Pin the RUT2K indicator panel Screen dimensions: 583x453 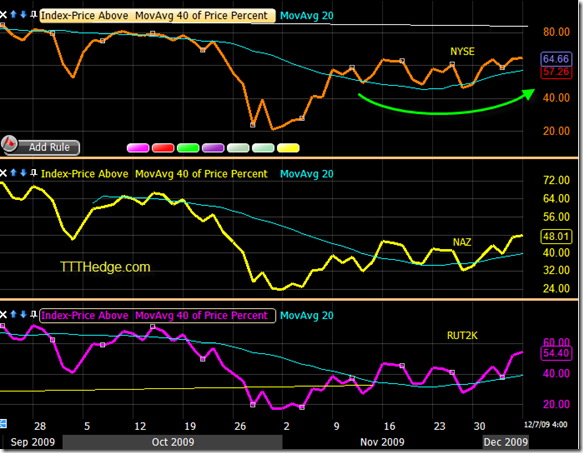pos(33,315)
